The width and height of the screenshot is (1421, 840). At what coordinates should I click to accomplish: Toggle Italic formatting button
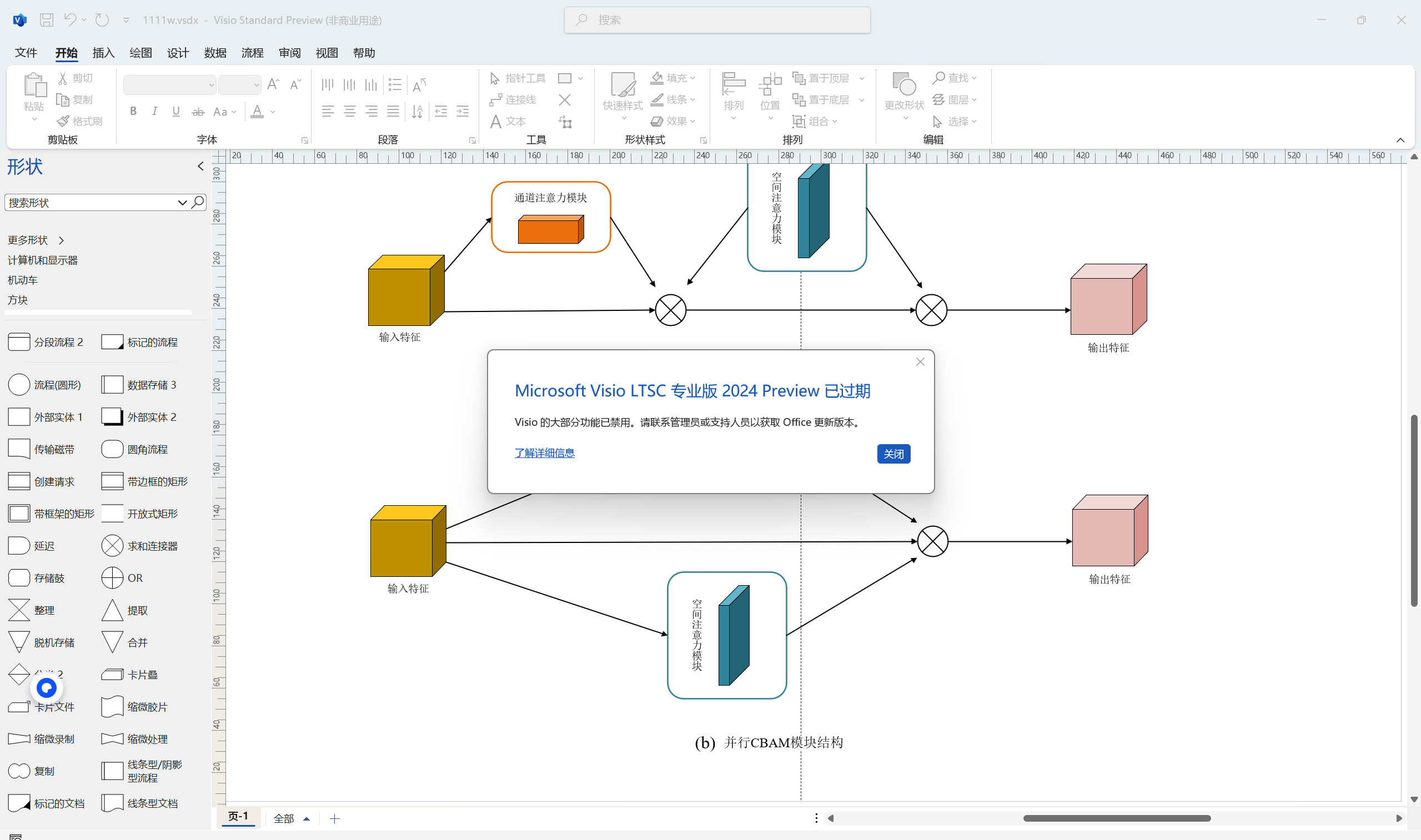(x=154, y=112)
